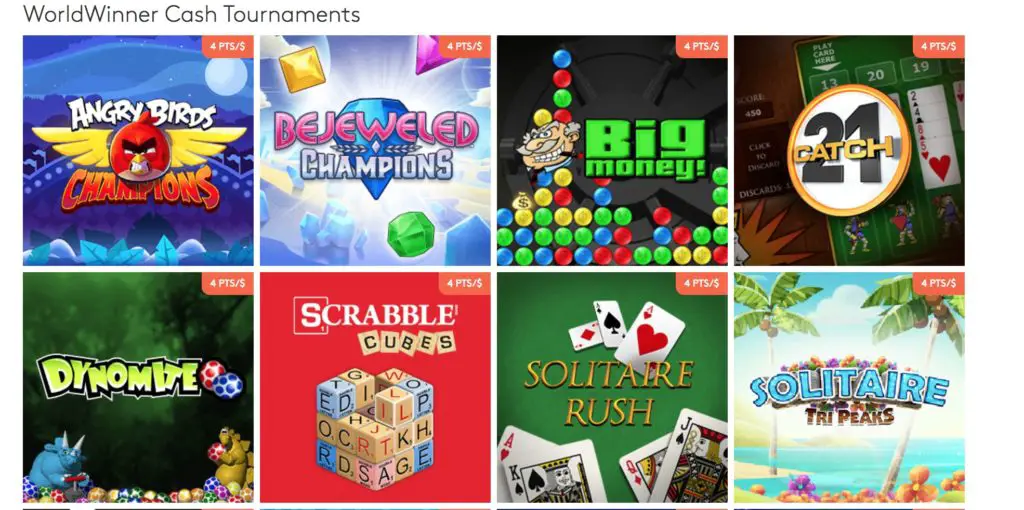Click the red Angry Birds character icon
Screen dimensions: 1024x510
coord(140,149)
